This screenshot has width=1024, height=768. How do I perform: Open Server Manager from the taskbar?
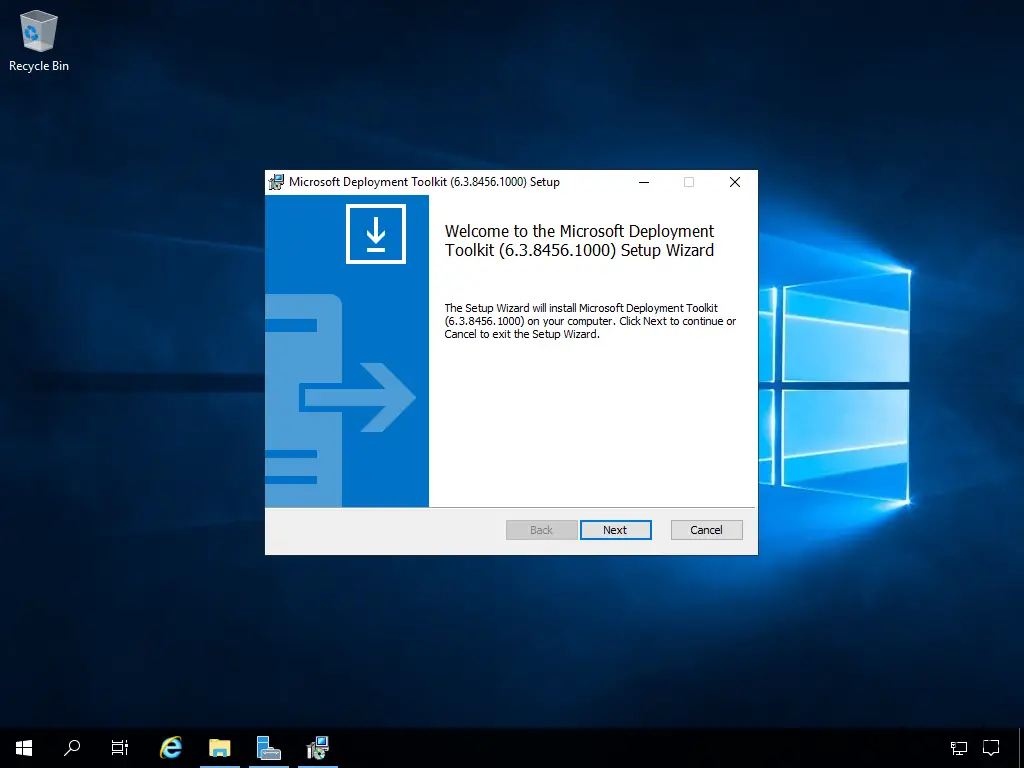click(x=268, y=748)
